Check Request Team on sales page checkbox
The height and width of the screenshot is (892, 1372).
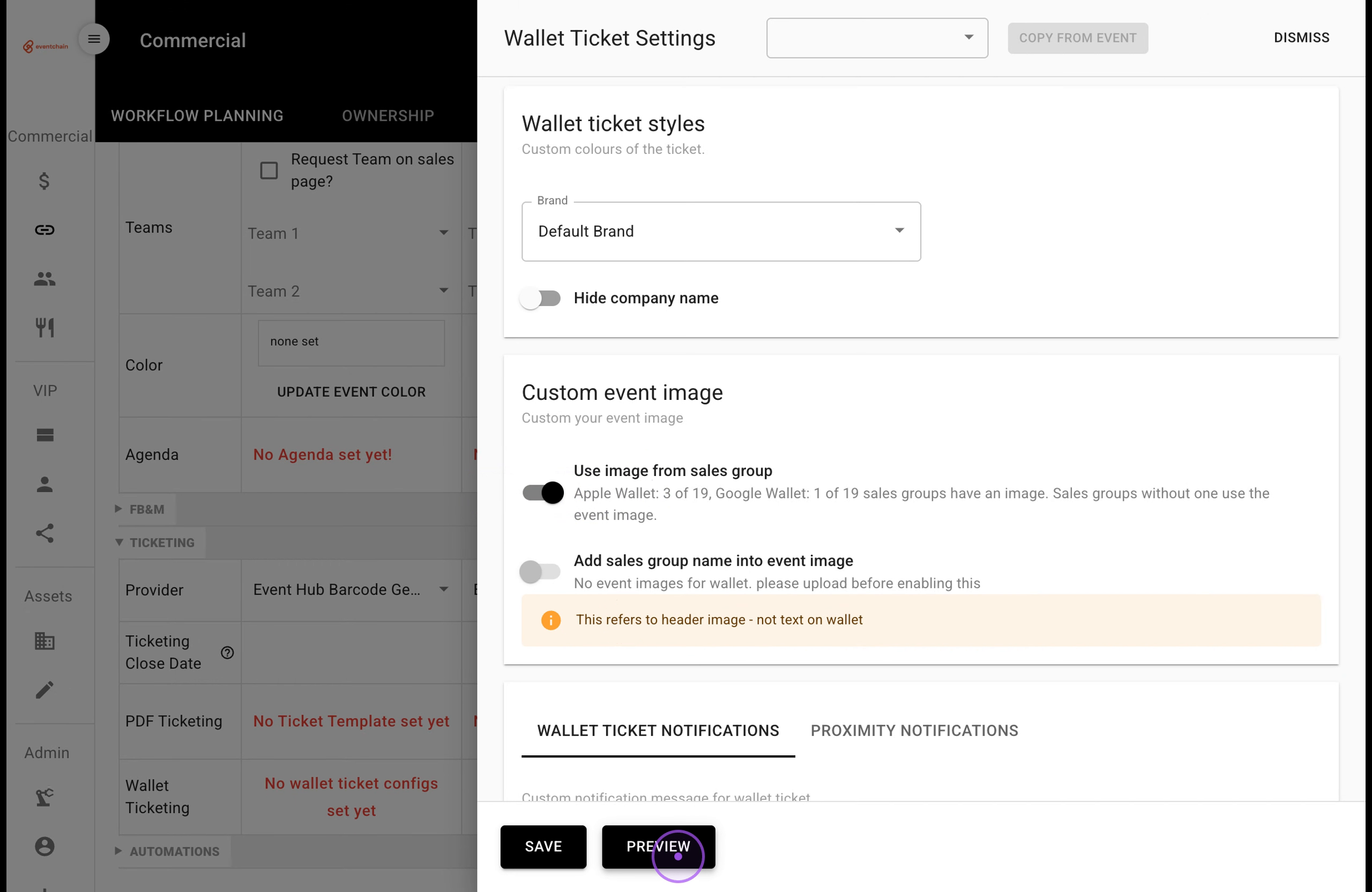[269, 170]
